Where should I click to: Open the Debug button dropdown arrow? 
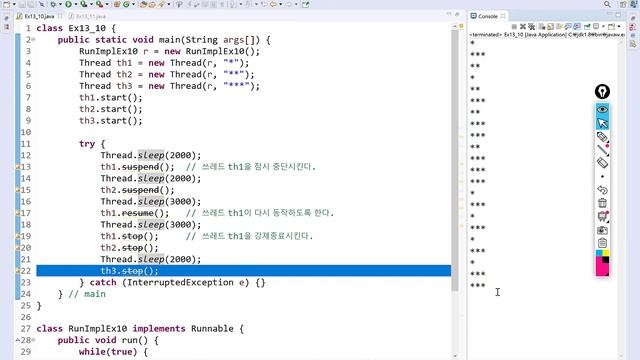pyautogui.click(x=60, y=4)
